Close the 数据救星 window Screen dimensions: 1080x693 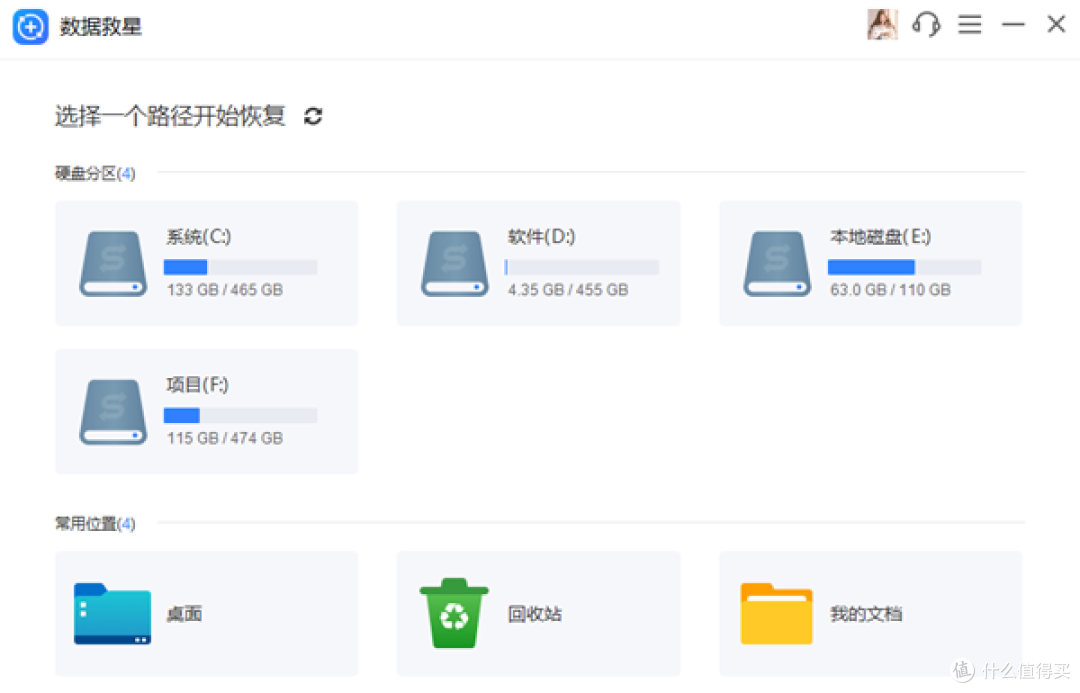pos(1056,24)
